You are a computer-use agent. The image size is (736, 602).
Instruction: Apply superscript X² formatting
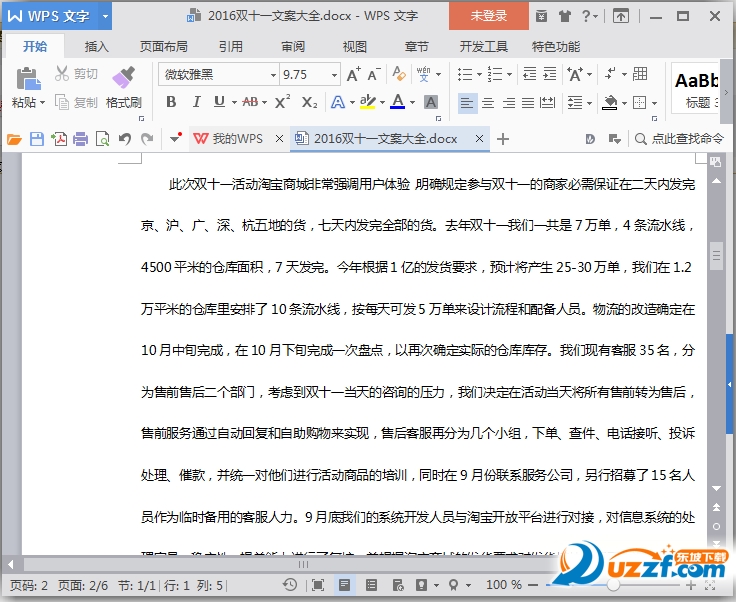282,102
